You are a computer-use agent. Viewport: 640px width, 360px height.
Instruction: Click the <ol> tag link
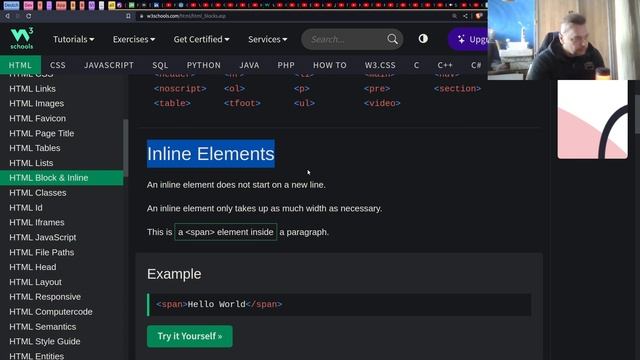[234, 89]
